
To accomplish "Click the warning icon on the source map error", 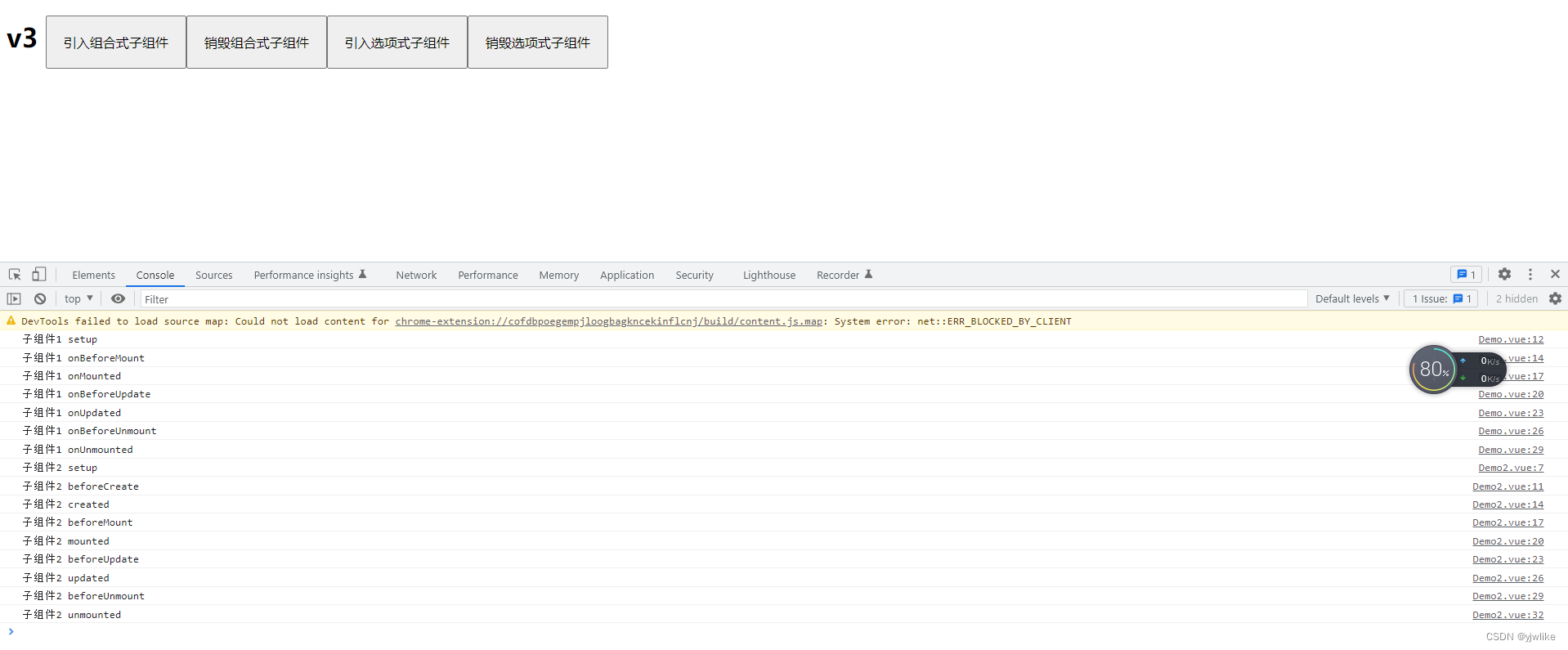I will click(x=11, y=321).
